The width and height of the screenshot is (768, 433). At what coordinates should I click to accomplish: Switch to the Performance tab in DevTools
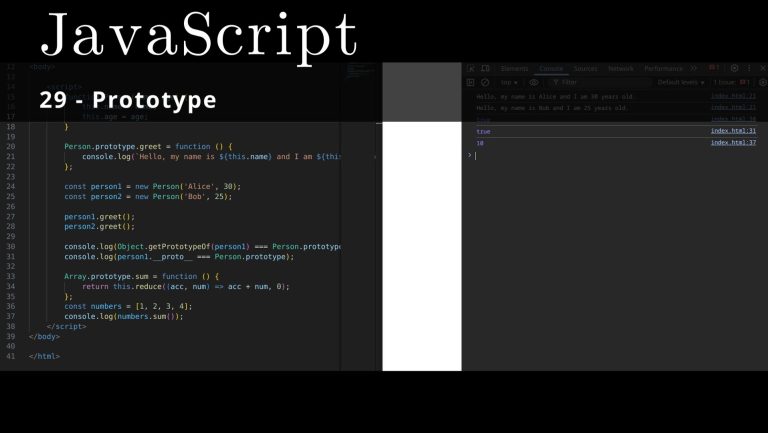[x=663, y=69]
